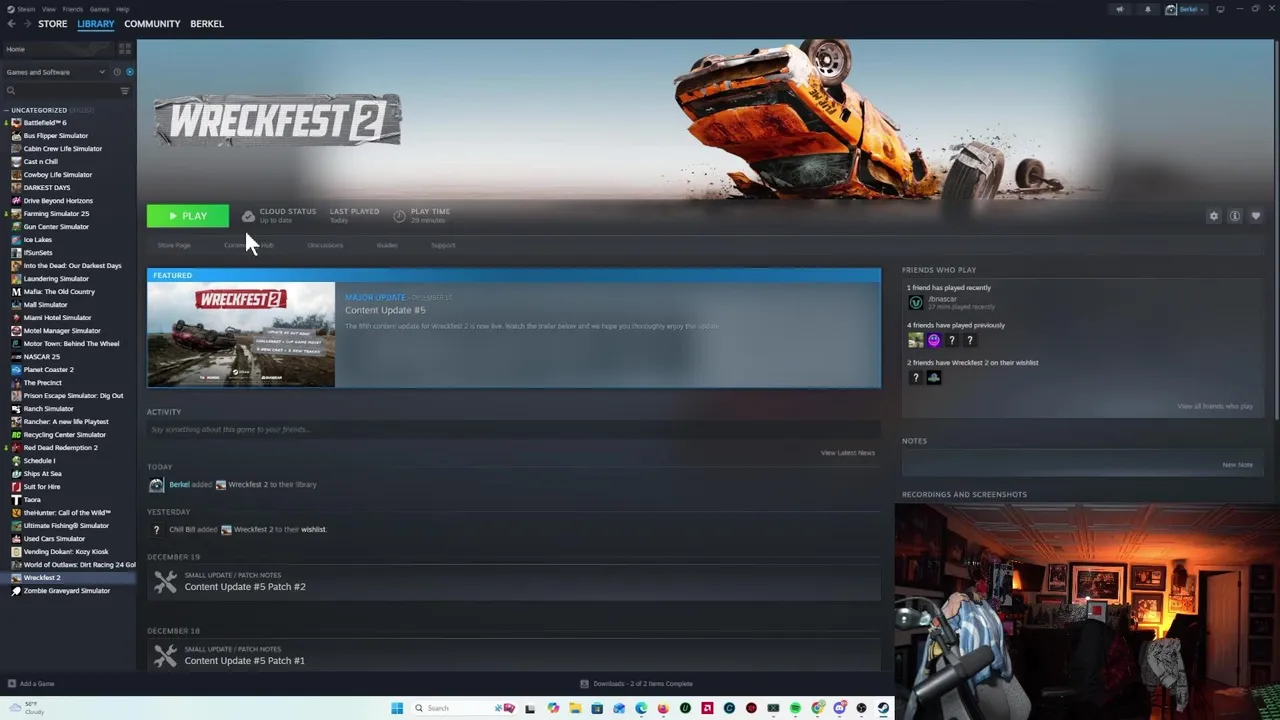Click the library search field

[x=60, y=91]
